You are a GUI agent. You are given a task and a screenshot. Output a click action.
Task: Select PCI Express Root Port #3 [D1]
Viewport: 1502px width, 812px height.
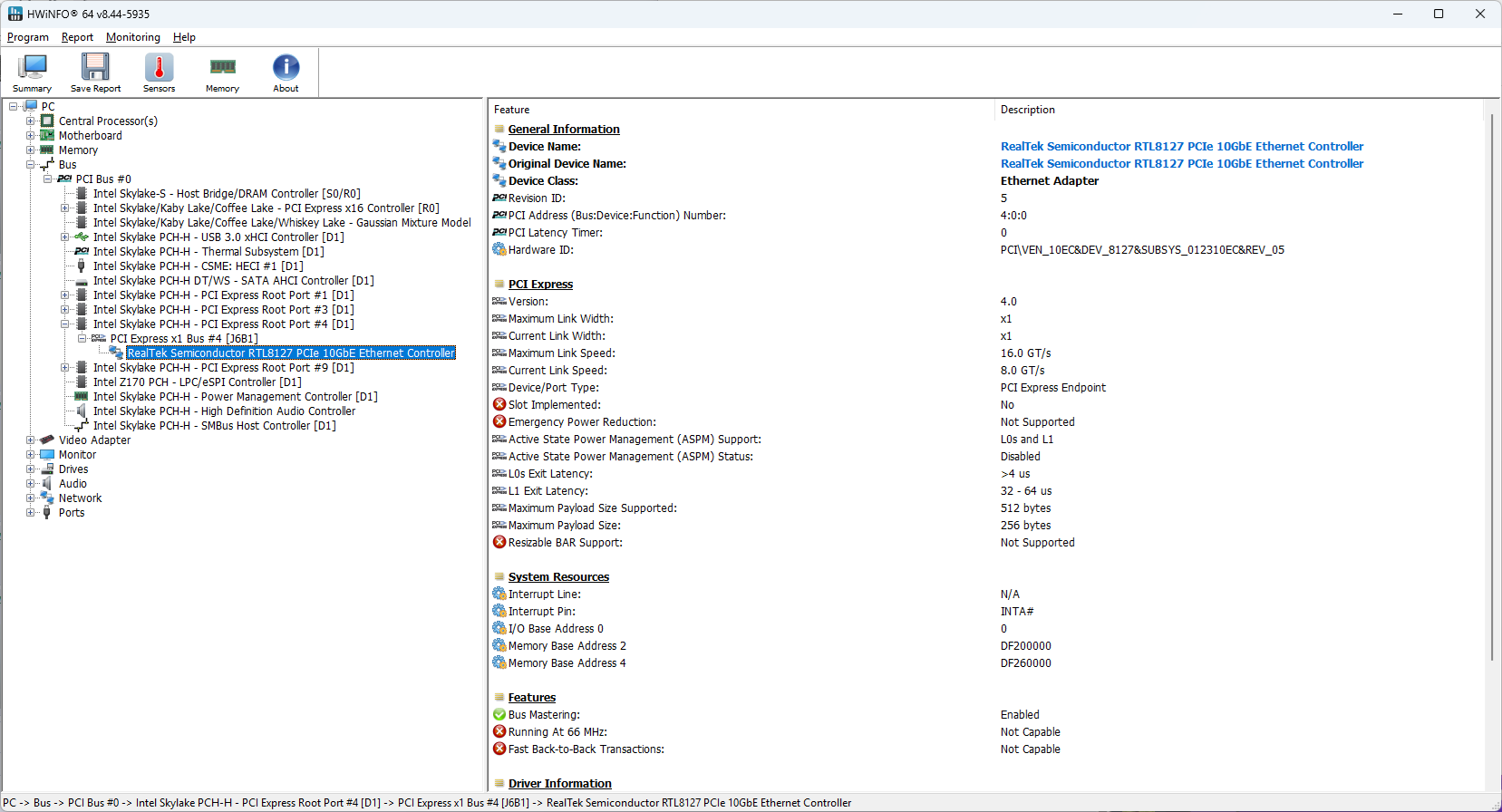pos(224,309)
